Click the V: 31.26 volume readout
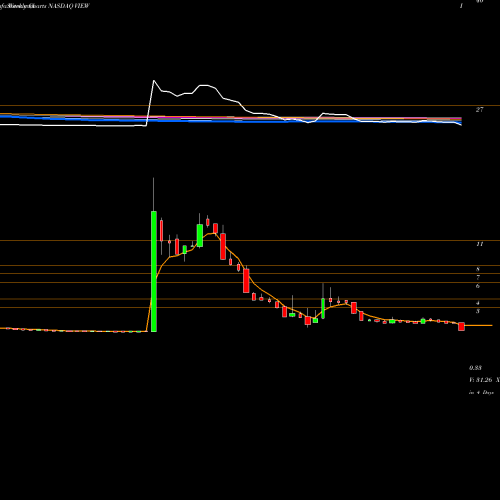The width and height of the screenshot is (500, 500). point(480,380)
